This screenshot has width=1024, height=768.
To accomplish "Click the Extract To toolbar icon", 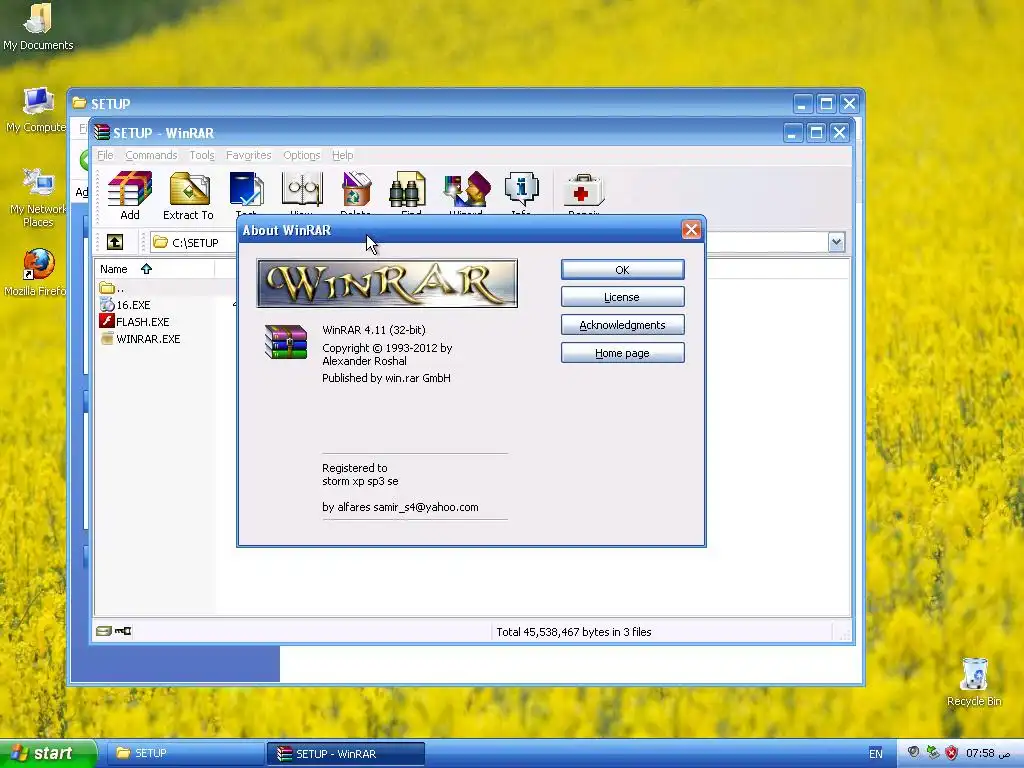I will tap(189, 195).
